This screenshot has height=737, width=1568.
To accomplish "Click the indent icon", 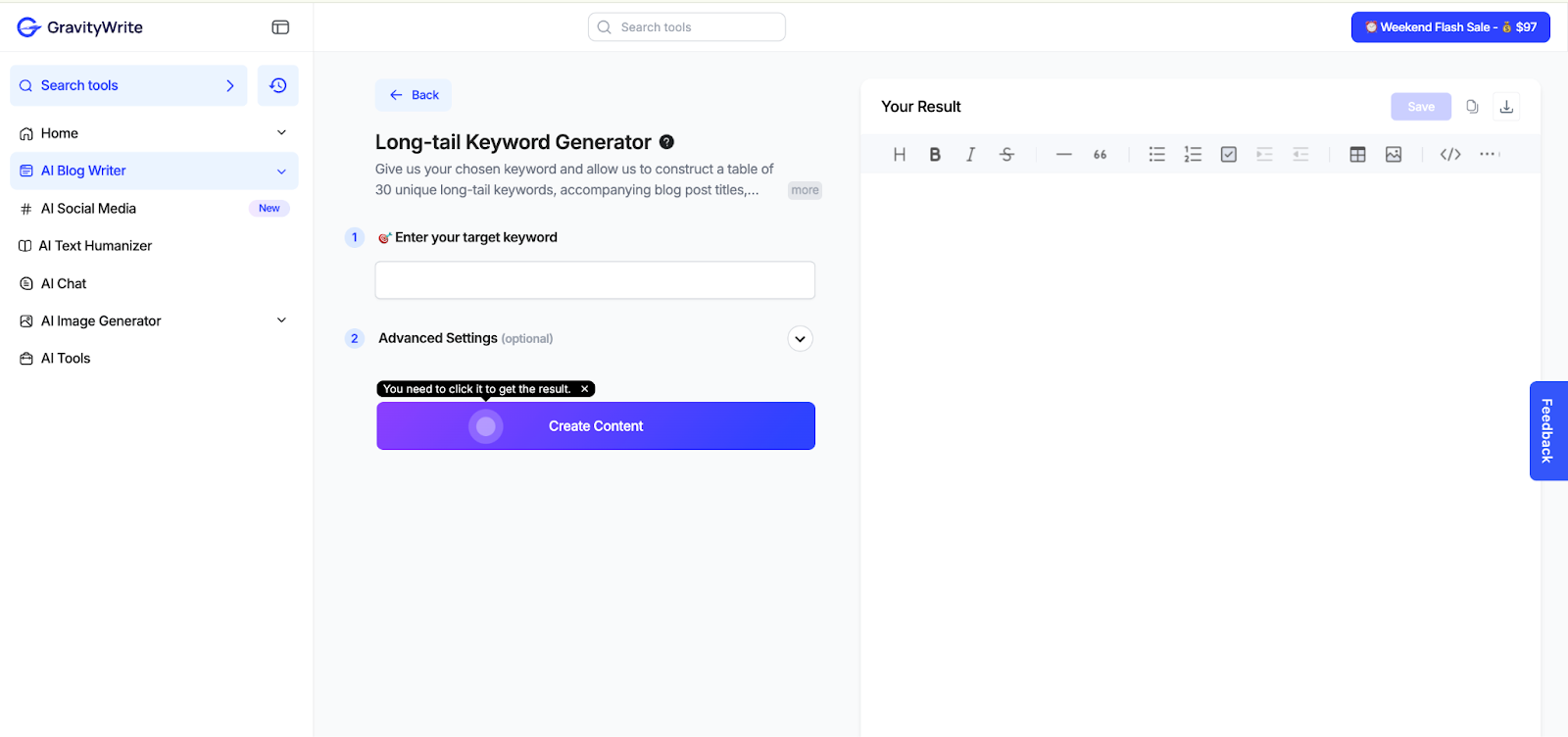I will click(x=1264, y=154).
